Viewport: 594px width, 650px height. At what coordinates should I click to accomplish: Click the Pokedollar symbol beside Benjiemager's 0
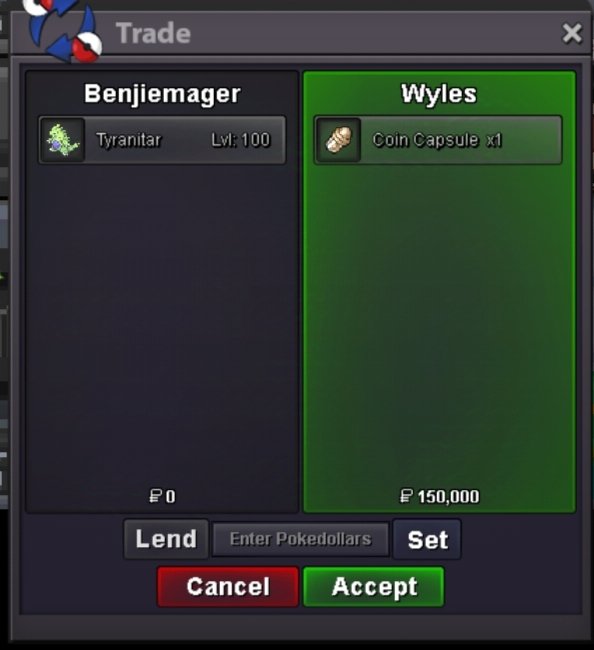[x=155, y=496]
